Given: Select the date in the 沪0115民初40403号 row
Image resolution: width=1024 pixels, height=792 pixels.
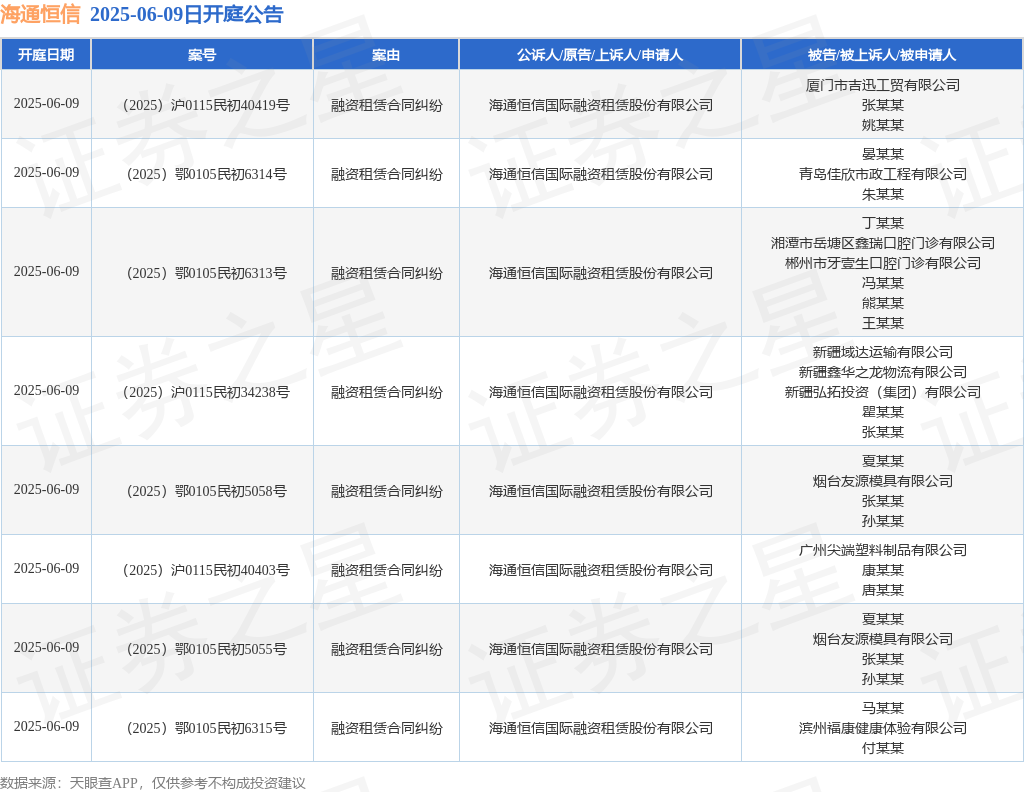Looking at the screenshot, I should tap(46, 569).
